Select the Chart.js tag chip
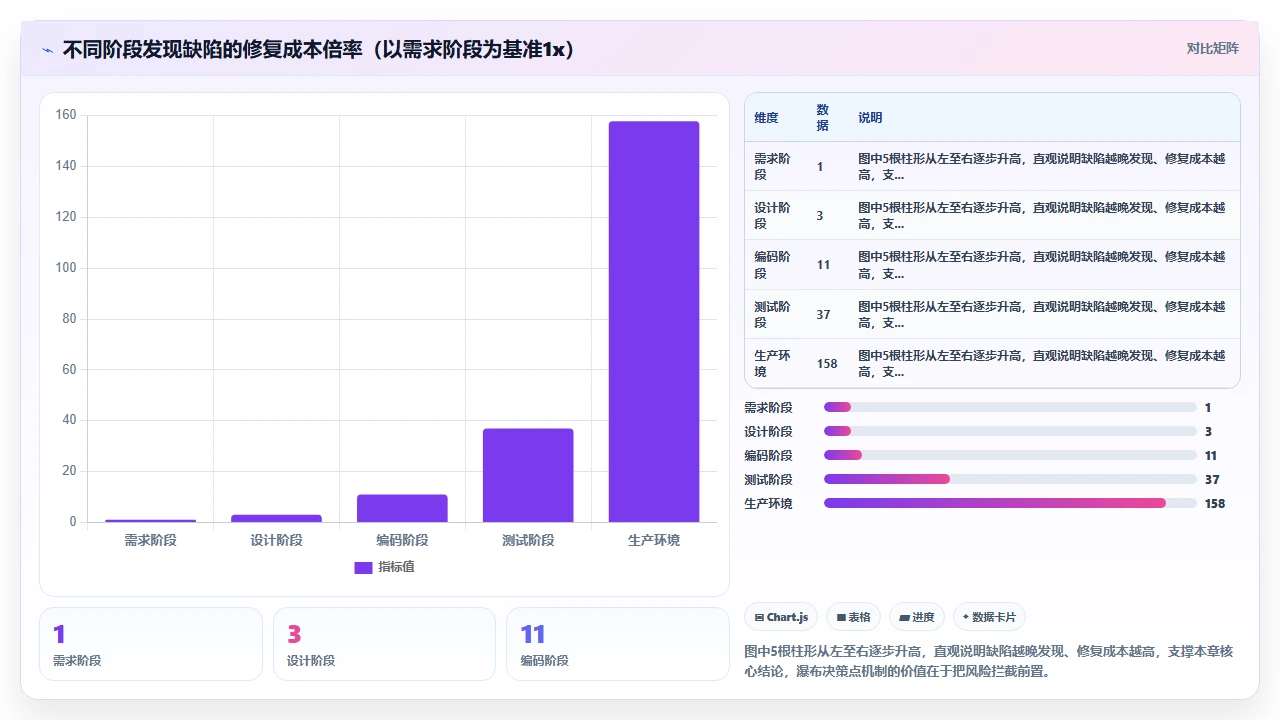This screenshot has width=1280, height=720. click(781, 617)
